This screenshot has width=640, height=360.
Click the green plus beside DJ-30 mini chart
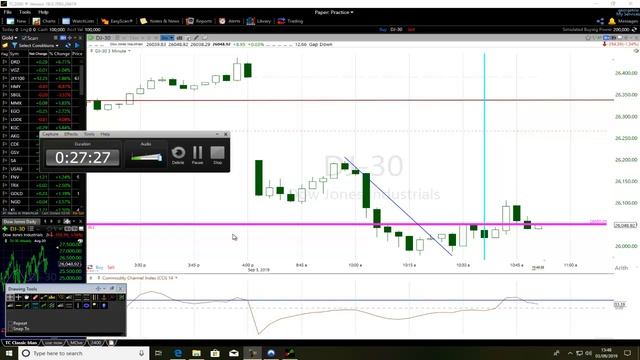pos(5,229)
